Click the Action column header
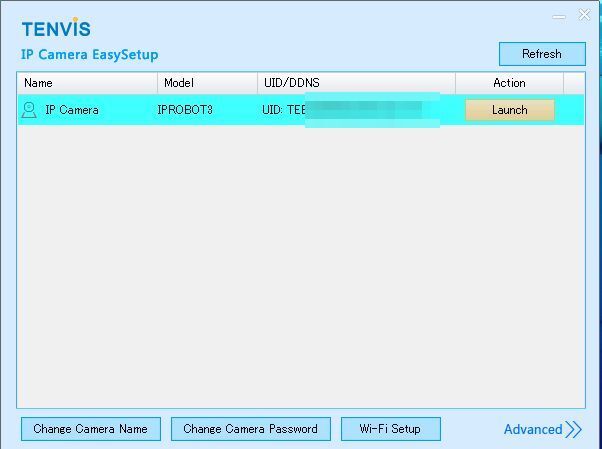 pos(509,83)
